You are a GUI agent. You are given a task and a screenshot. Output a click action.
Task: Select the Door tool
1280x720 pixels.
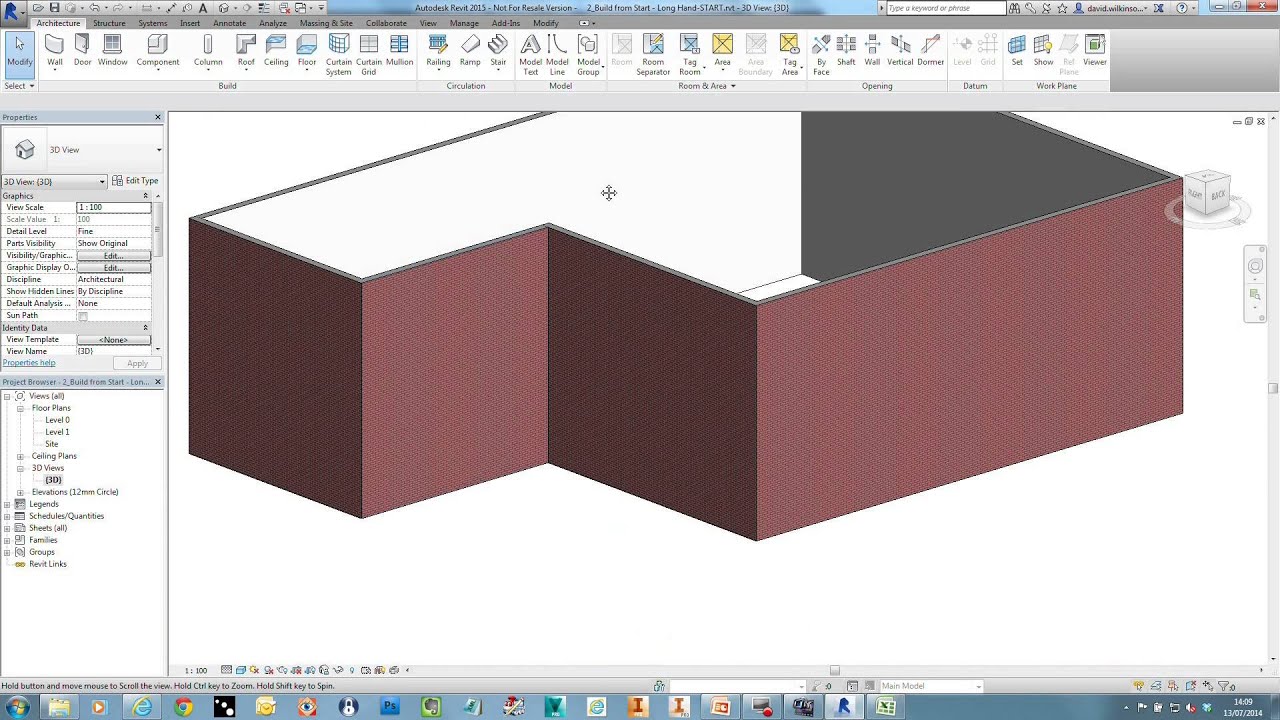click(x=82, y=52)
